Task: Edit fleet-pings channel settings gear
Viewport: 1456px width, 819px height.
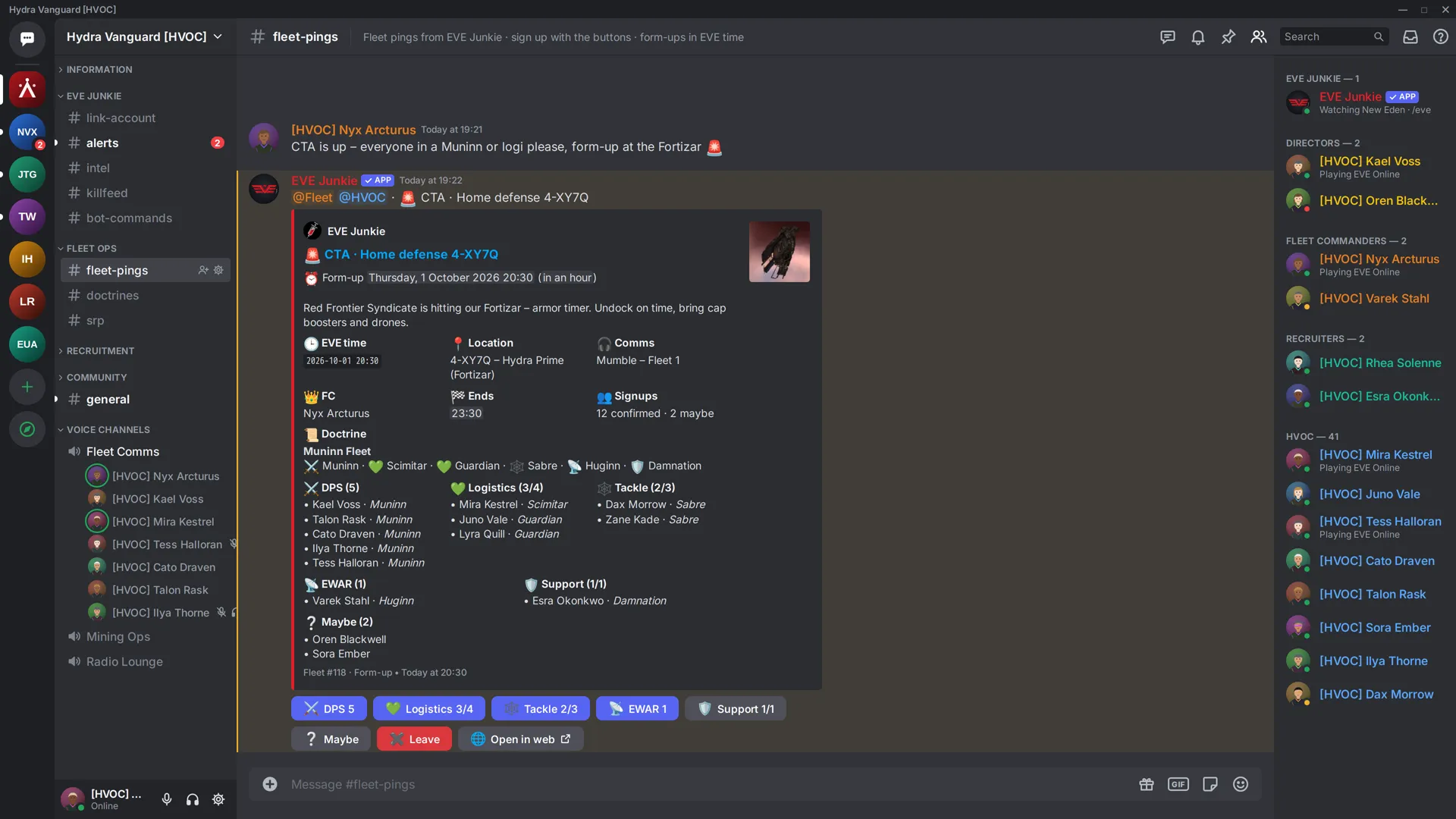Action: 218,270
